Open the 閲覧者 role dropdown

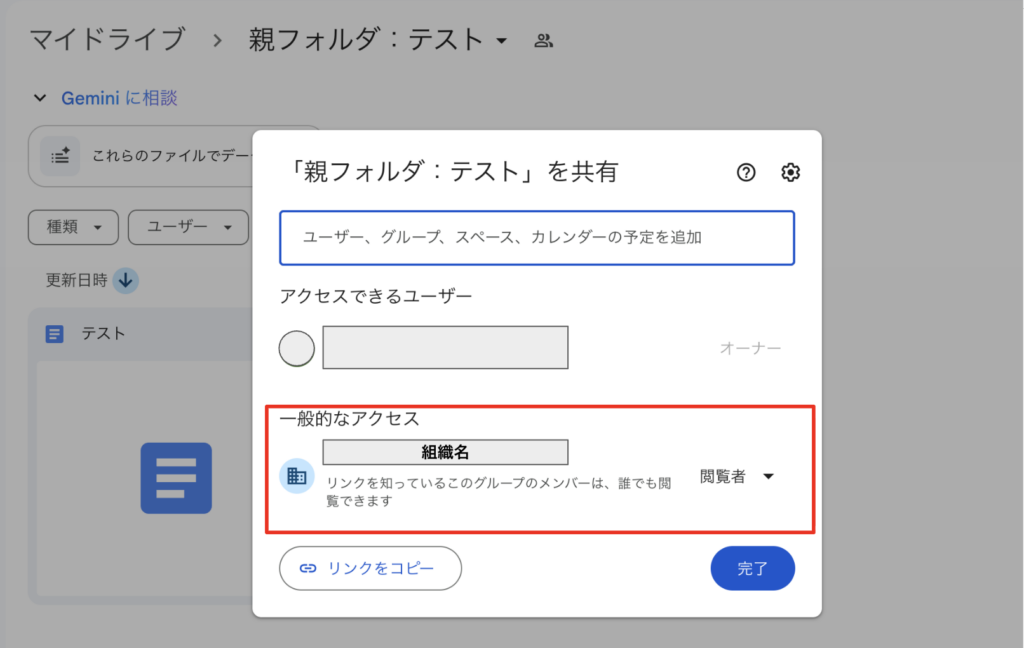738,477
